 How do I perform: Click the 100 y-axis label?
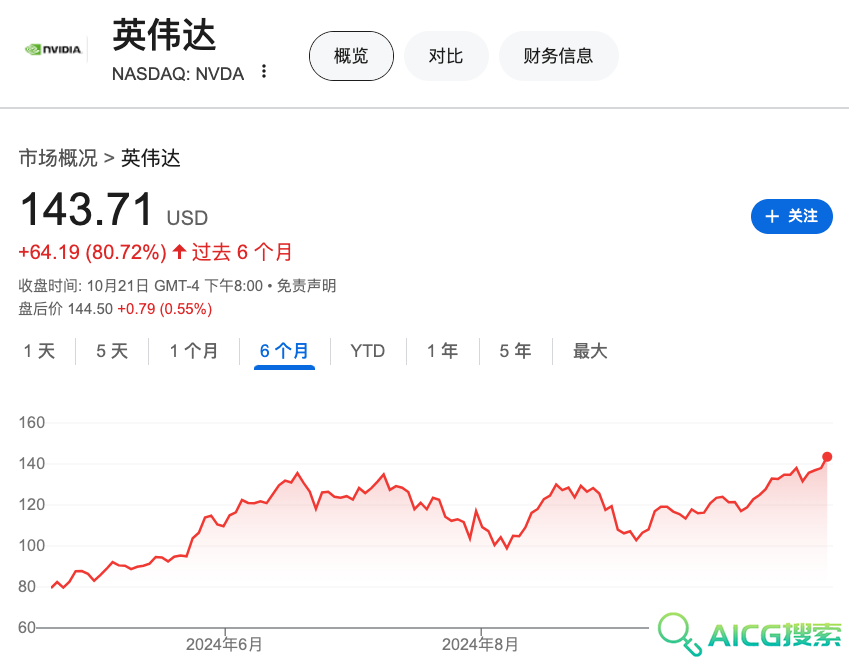(32, 545)
